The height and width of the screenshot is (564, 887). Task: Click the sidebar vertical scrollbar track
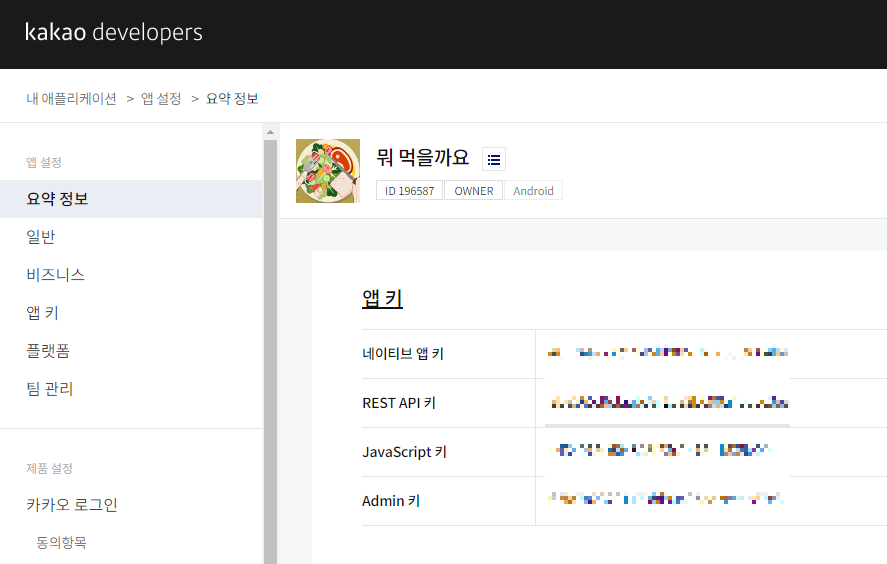[x=270, y=351]
